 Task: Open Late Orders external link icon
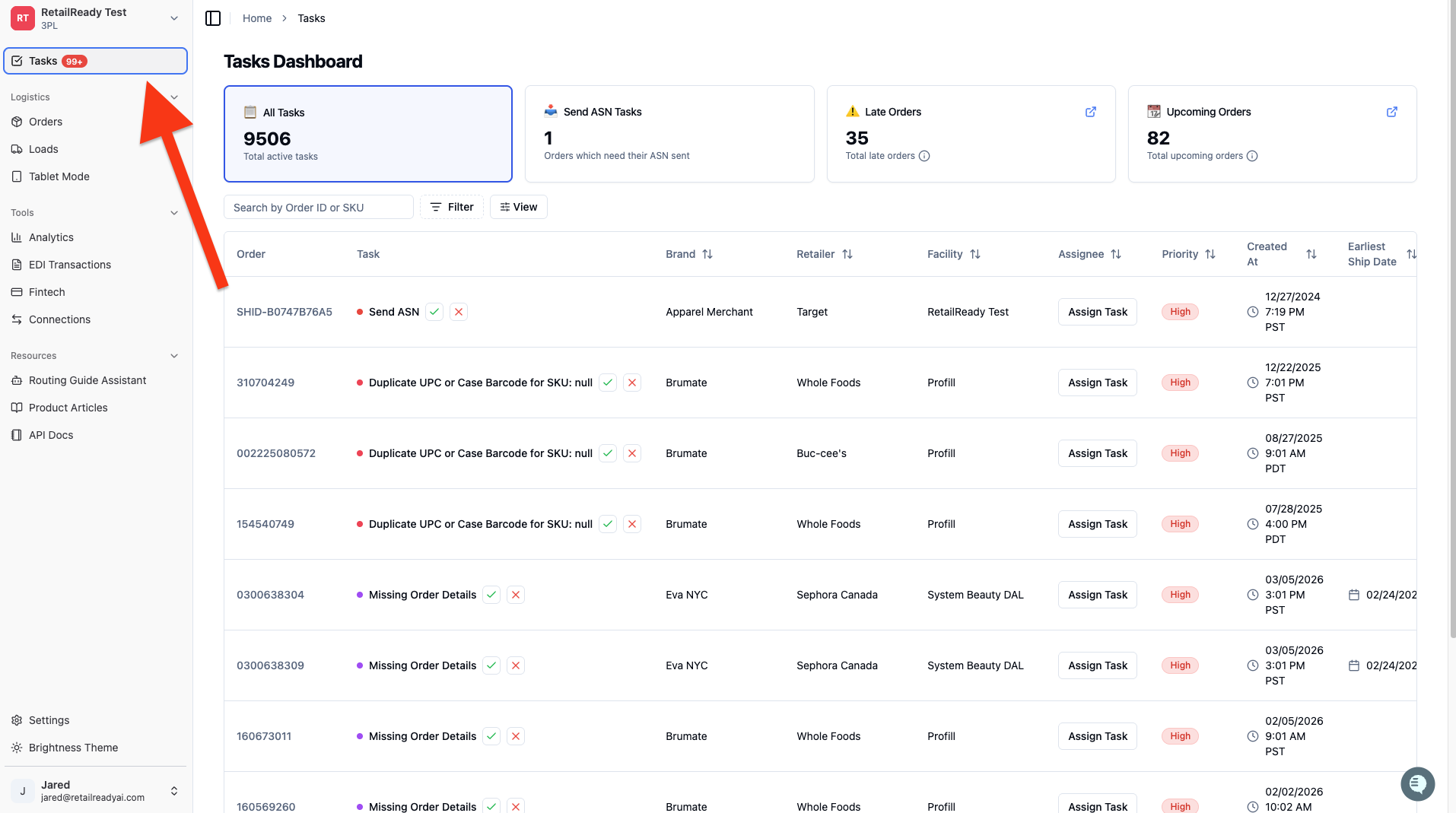1090,112
